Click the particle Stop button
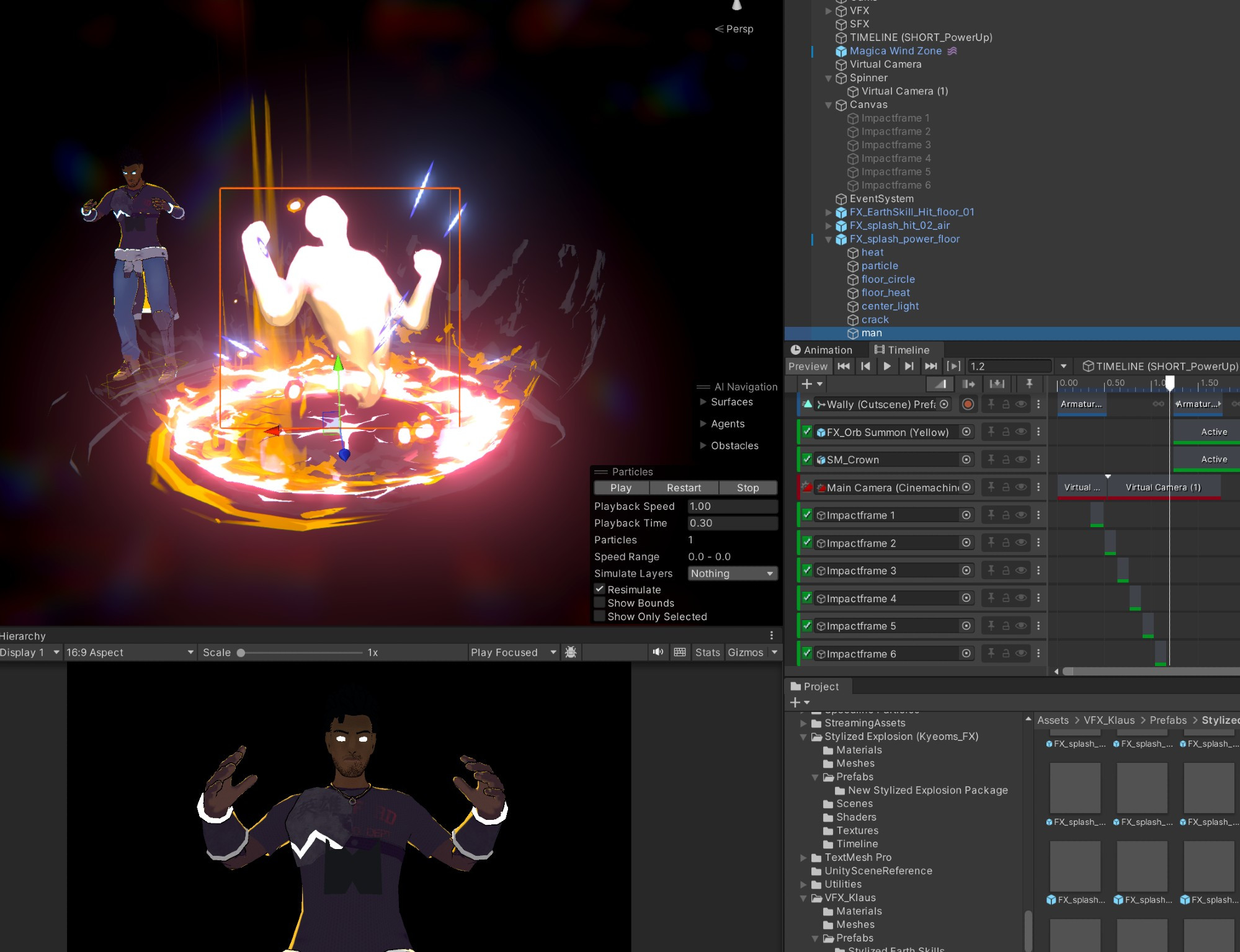 click(x=747, y=488)
